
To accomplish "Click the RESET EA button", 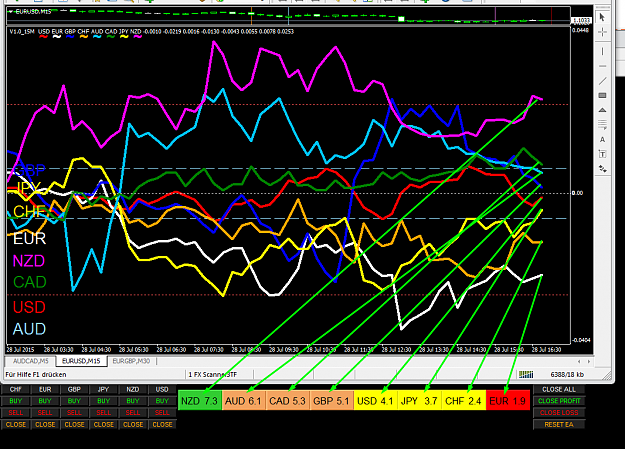I will click(x=559, y=425).
